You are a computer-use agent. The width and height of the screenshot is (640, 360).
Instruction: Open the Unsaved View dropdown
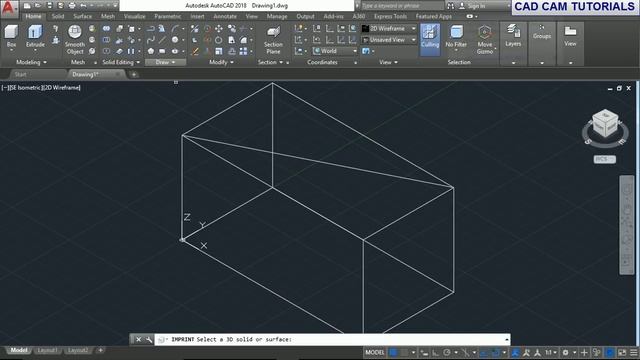(x=389, y=40)
